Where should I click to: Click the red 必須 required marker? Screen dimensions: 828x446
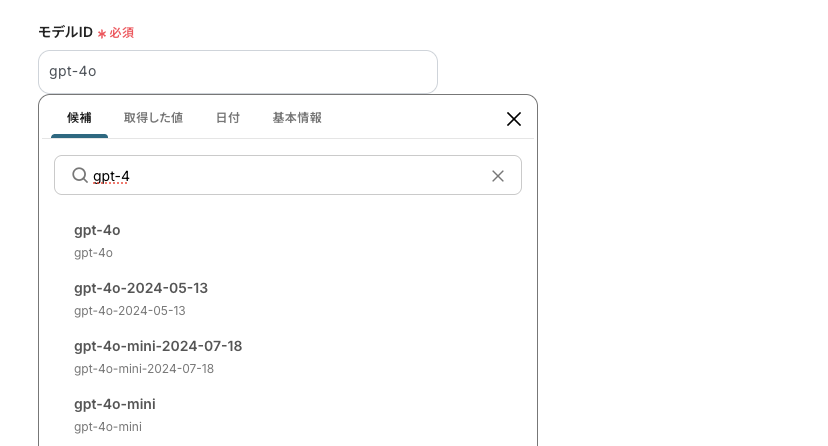(x=121, y=33)
